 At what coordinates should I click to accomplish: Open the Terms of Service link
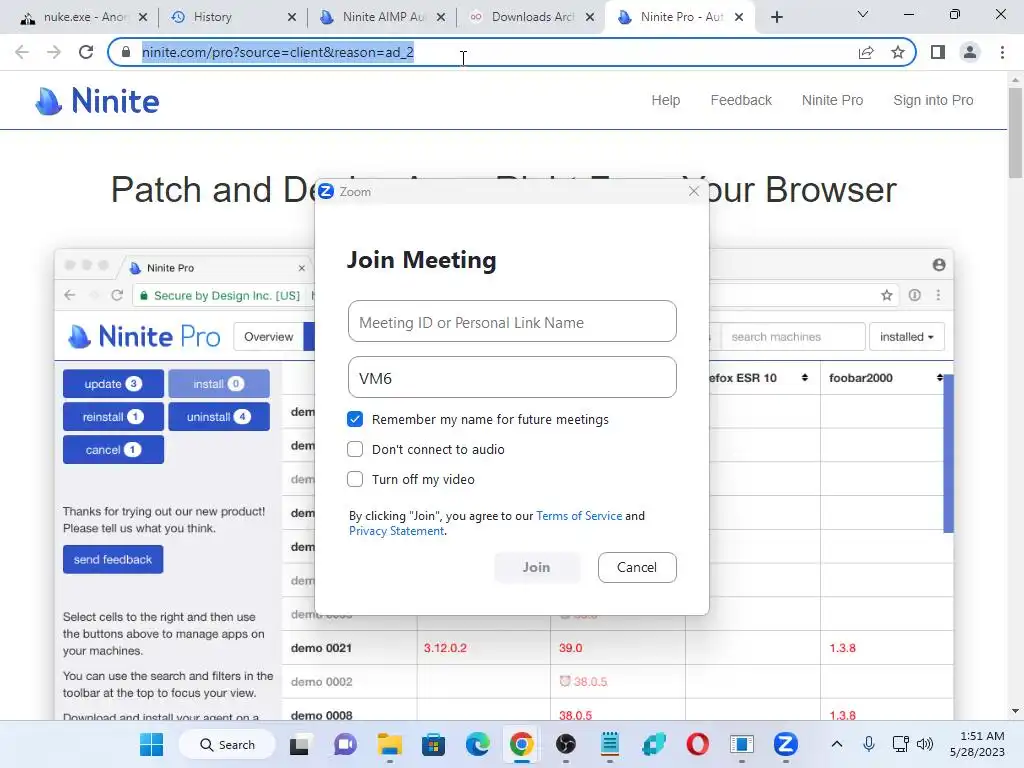click(579, 516)
